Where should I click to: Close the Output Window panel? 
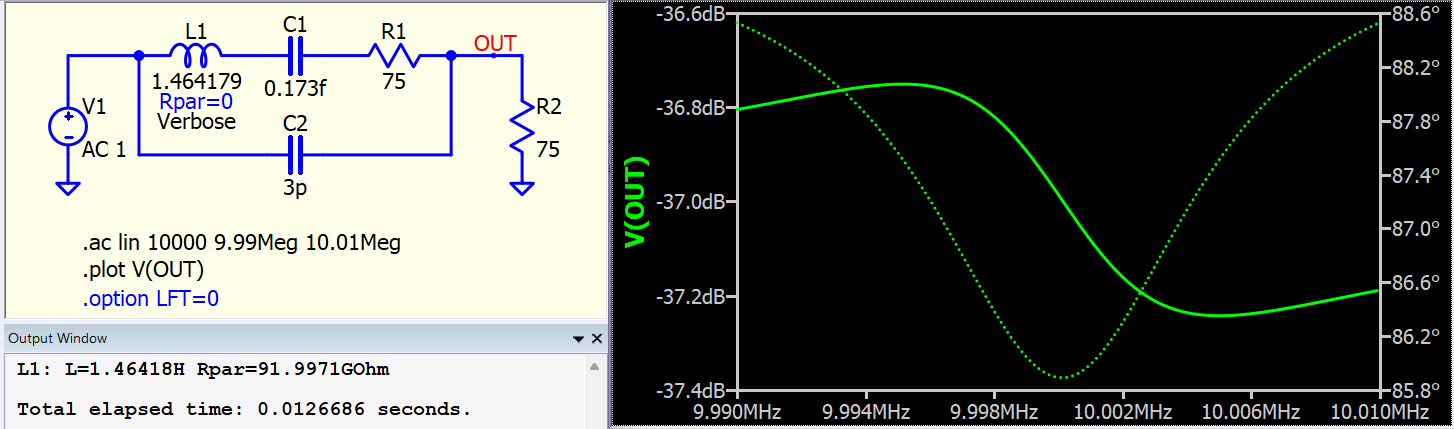[597, 339]
